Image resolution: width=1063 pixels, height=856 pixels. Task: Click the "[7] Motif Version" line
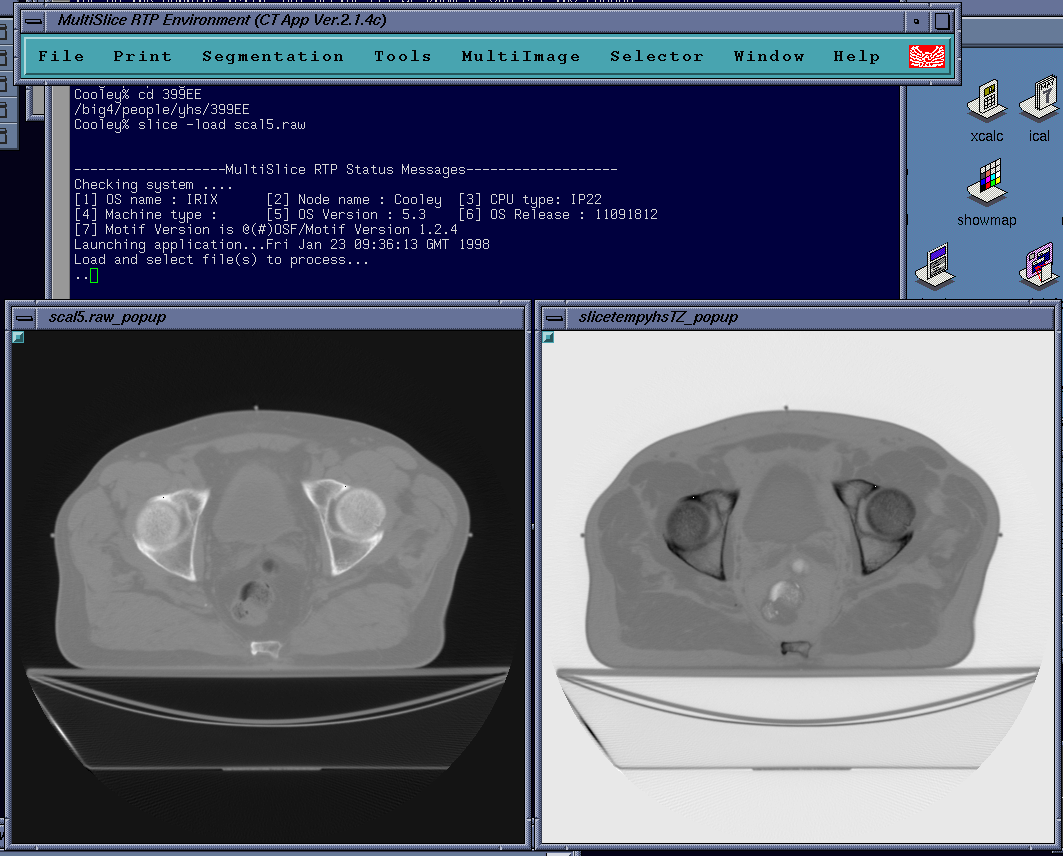point(266,230)
